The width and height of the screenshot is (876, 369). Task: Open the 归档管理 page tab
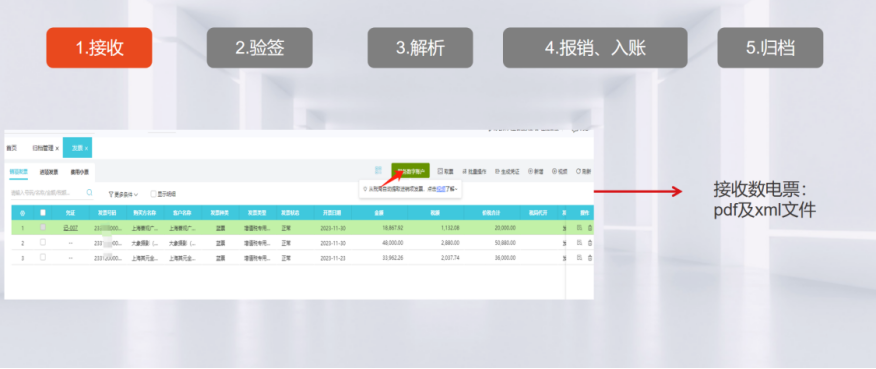click(45, 148)
